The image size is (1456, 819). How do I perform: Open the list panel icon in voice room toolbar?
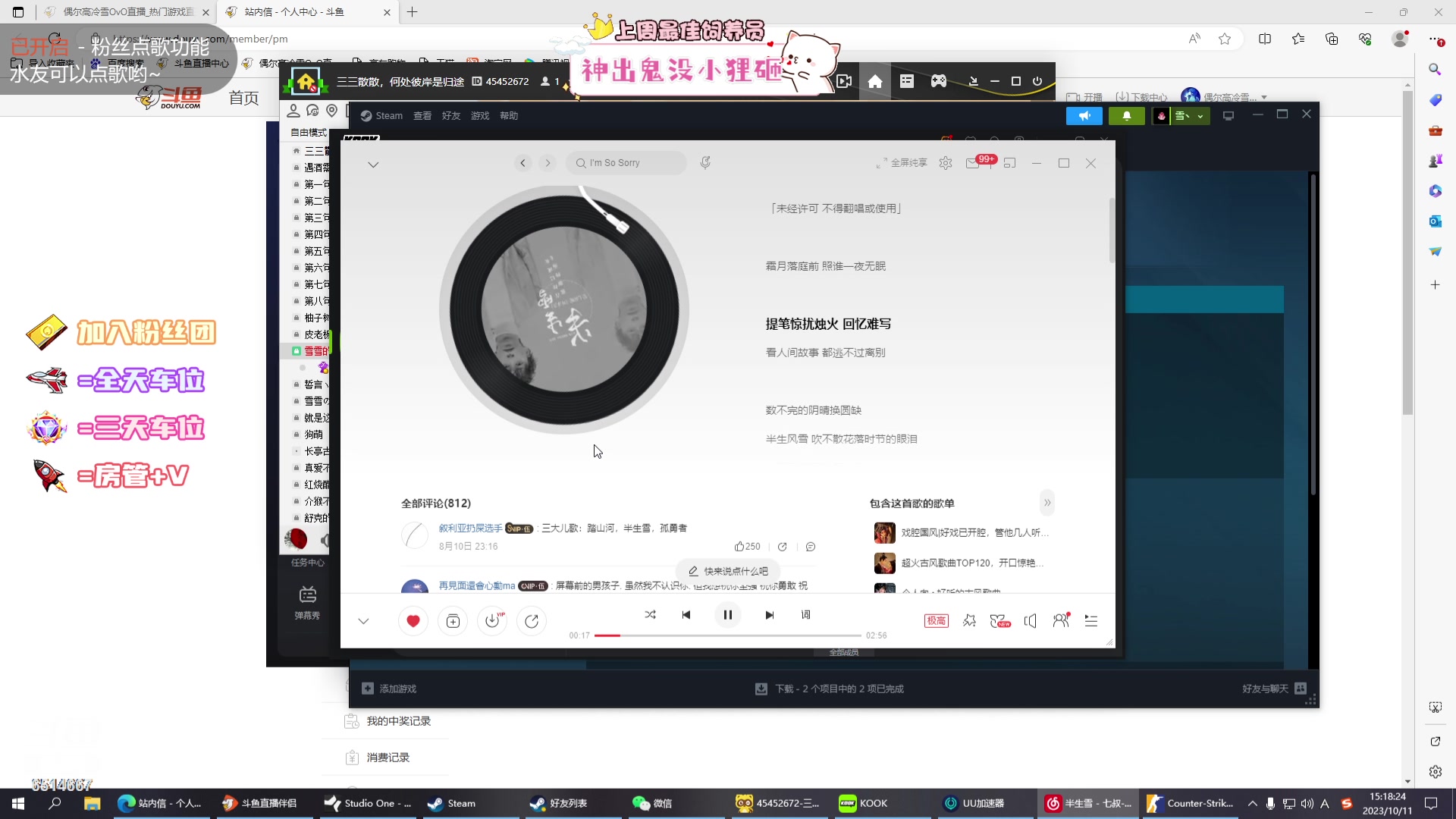click(x=907, y=81)
